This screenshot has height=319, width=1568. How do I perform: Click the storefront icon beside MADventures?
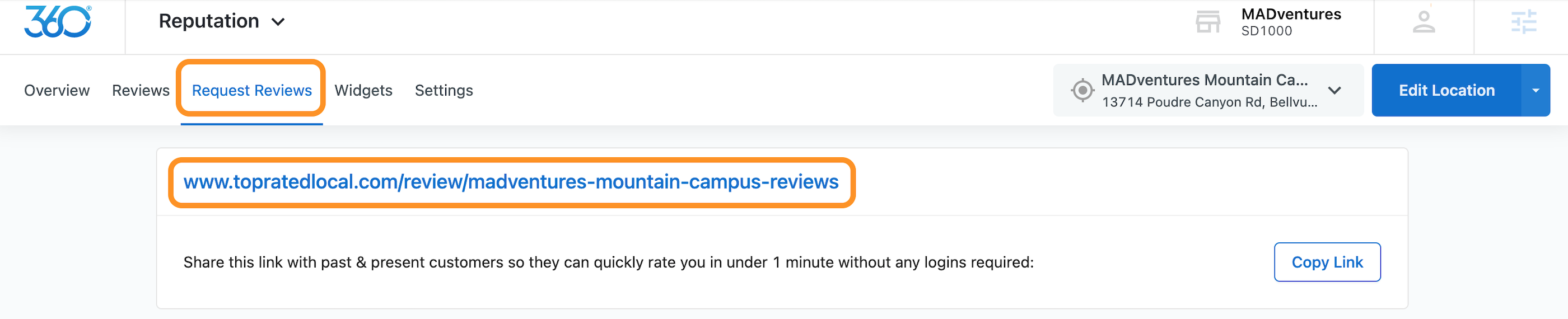pos(1208,22)
